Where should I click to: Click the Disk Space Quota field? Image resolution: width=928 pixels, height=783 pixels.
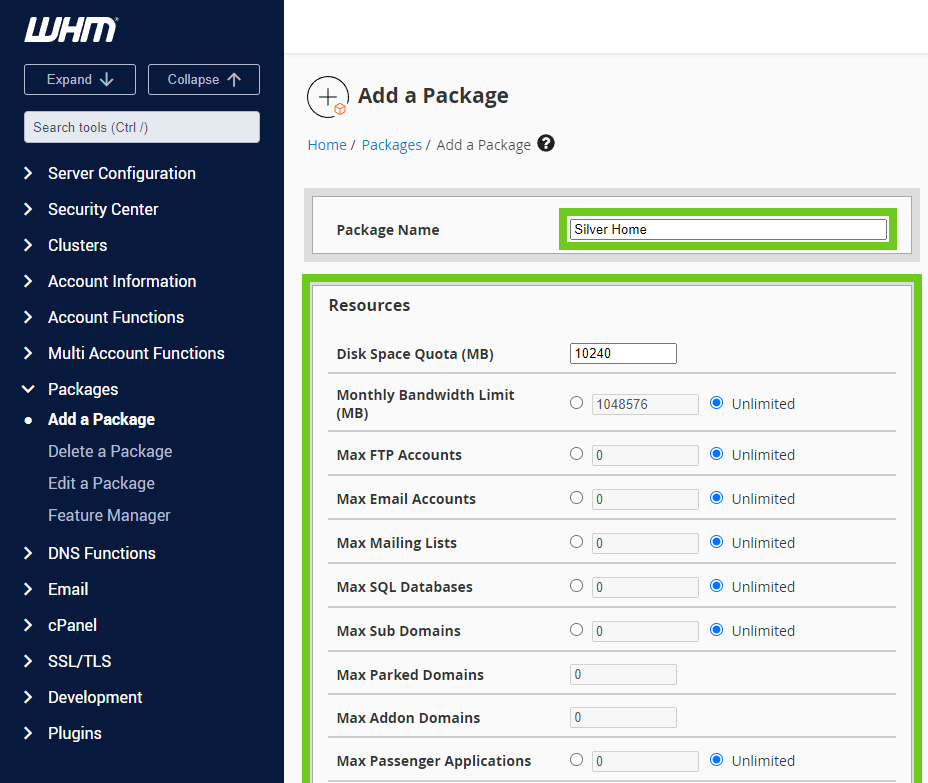(x=623, y=353)
